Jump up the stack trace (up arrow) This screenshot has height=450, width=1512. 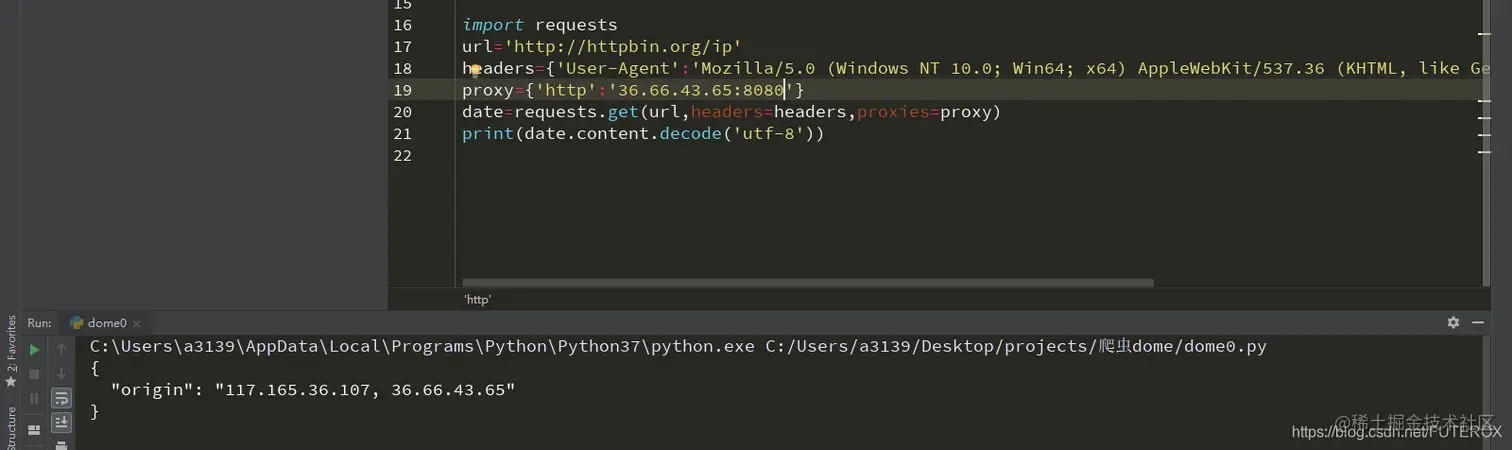(x=61, y=350)
